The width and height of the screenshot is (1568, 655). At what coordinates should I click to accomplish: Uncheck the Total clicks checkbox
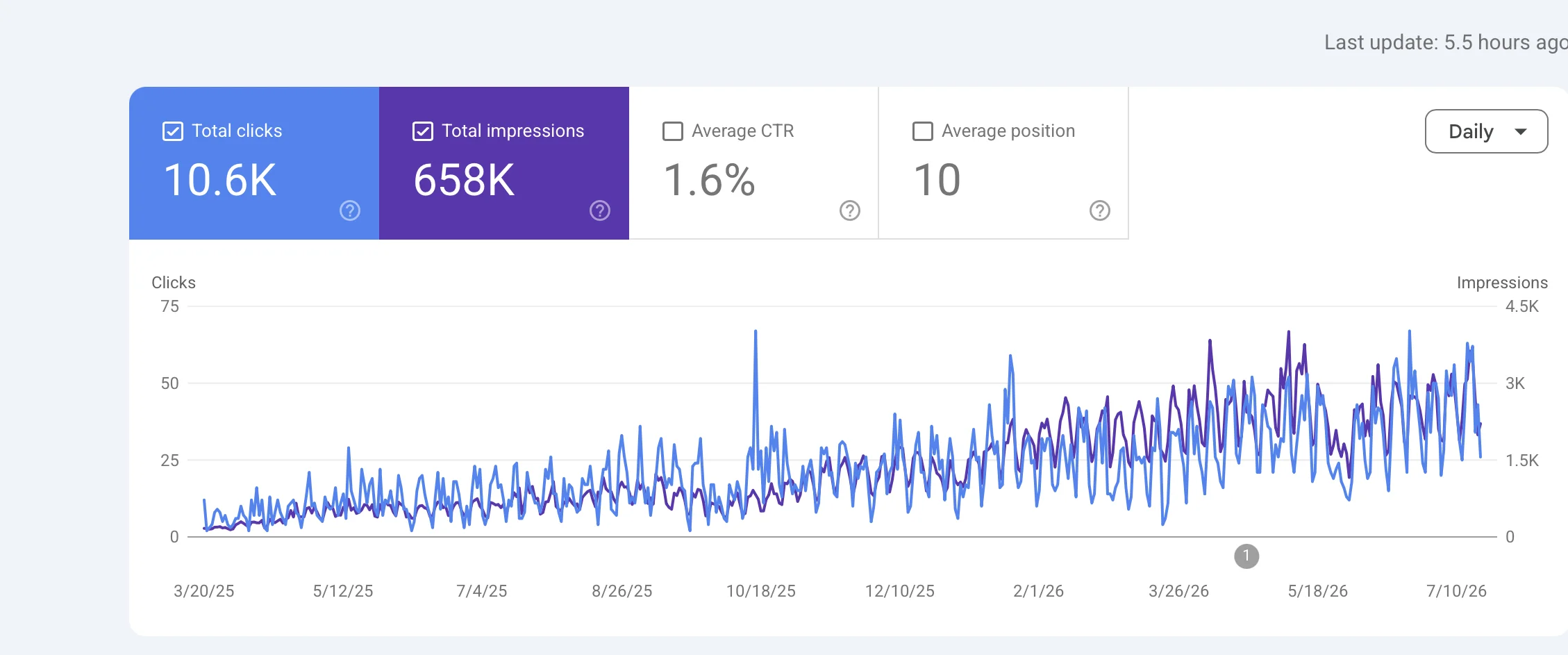[x=173, y=131]
